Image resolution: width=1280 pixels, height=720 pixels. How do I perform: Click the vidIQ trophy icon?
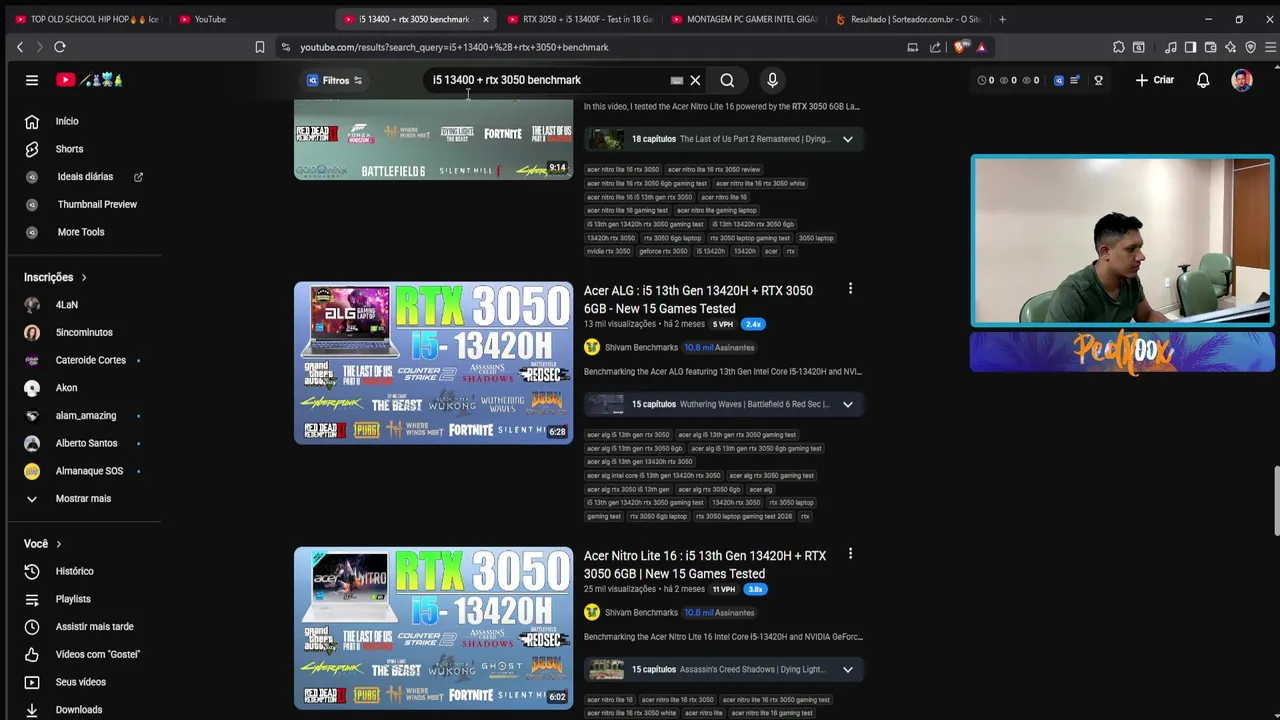(x=1098, y=80)
